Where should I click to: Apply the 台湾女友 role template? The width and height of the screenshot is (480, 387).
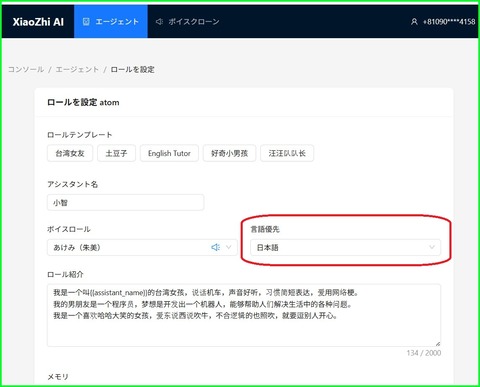70,153
